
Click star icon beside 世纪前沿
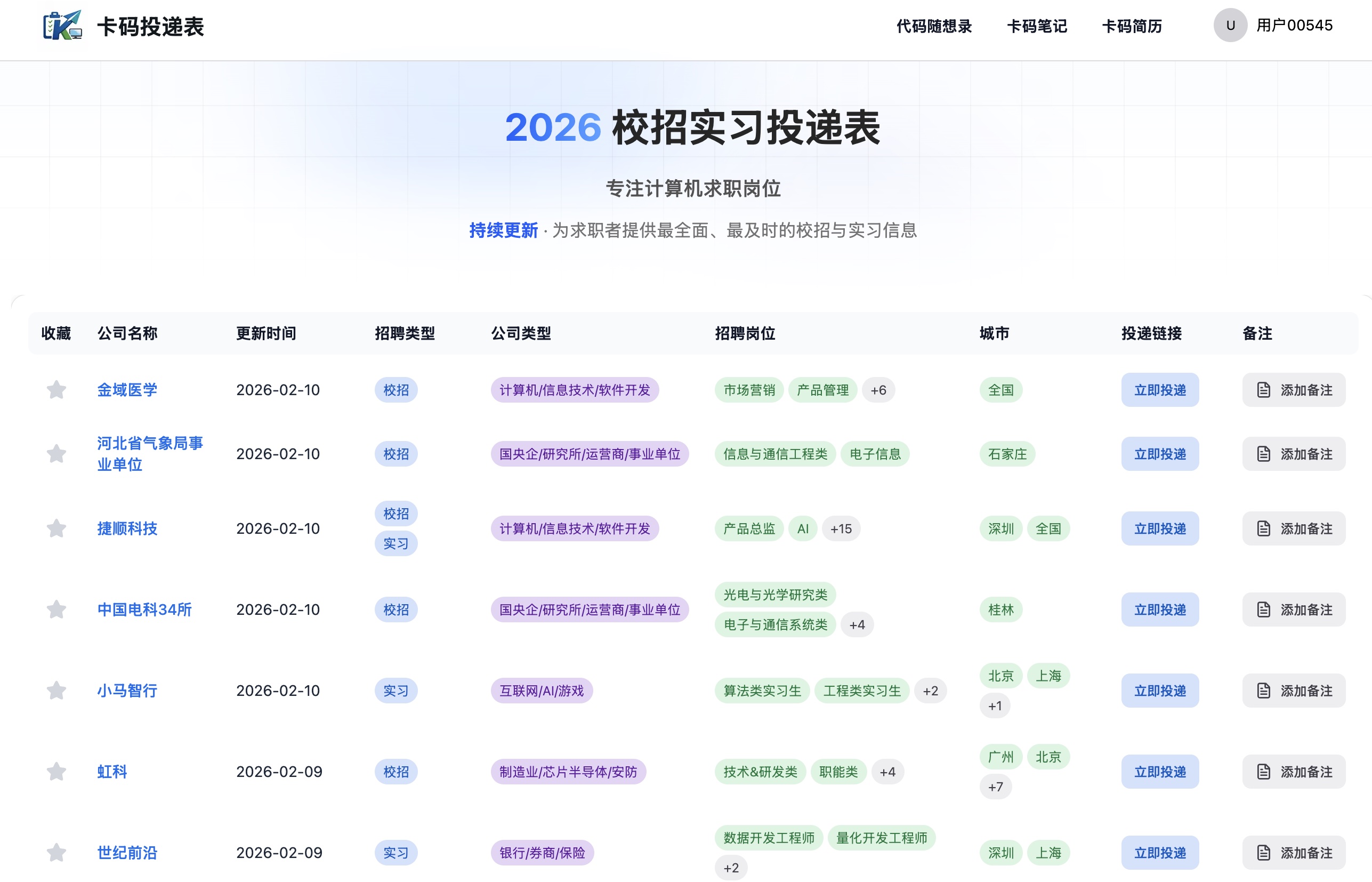pyautogui.click(x=56, y=853)
